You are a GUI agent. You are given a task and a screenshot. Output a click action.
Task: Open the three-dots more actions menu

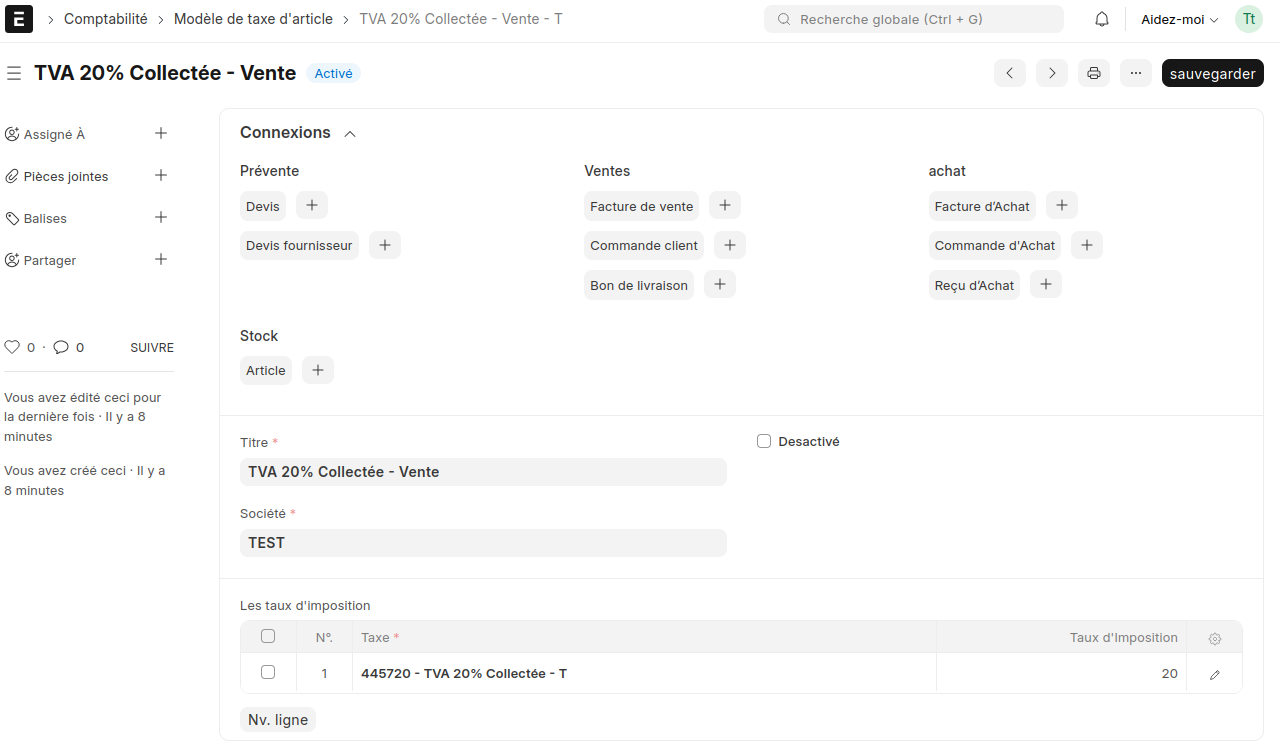coord(1136,73)
